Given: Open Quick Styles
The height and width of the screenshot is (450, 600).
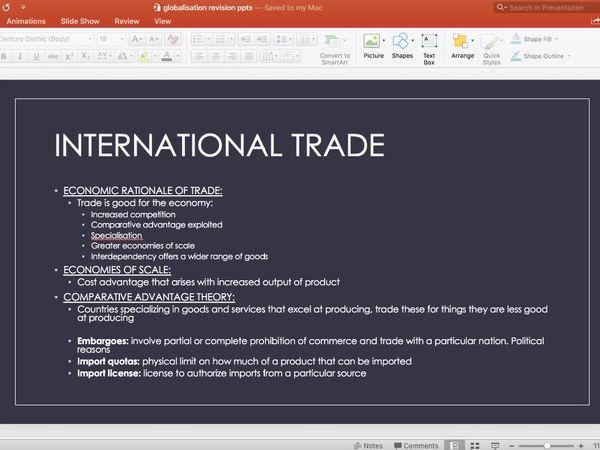Looking at the screenshot, I should coord(492,49).
